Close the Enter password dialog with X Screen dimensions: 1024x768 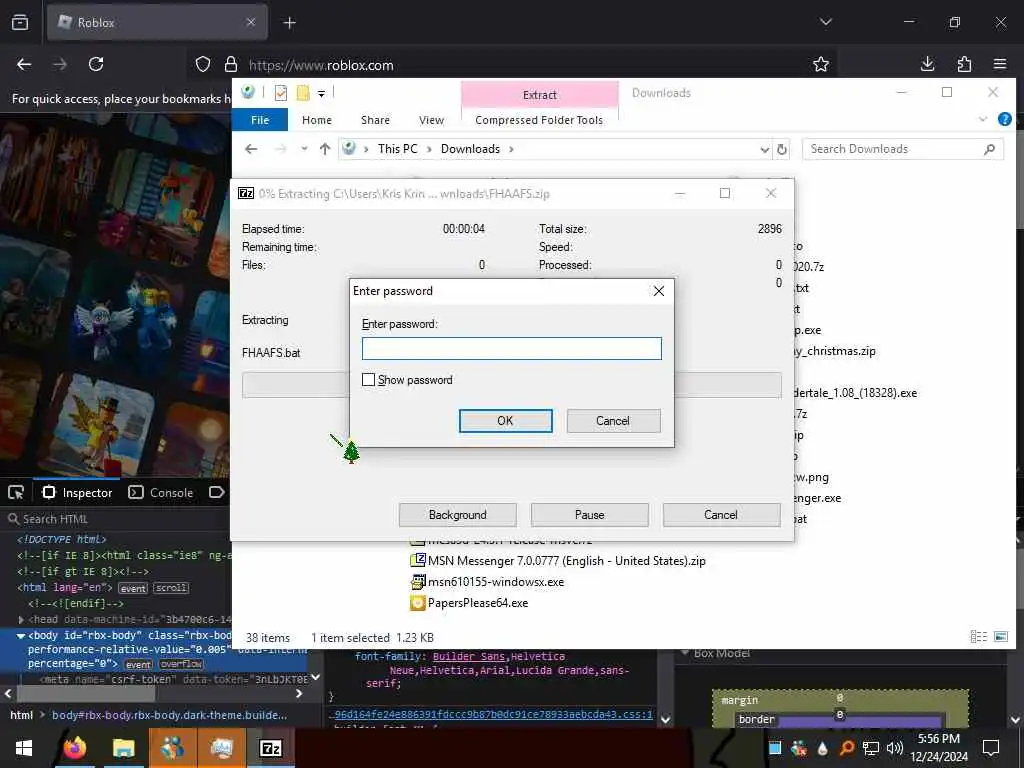pos(658,291)
